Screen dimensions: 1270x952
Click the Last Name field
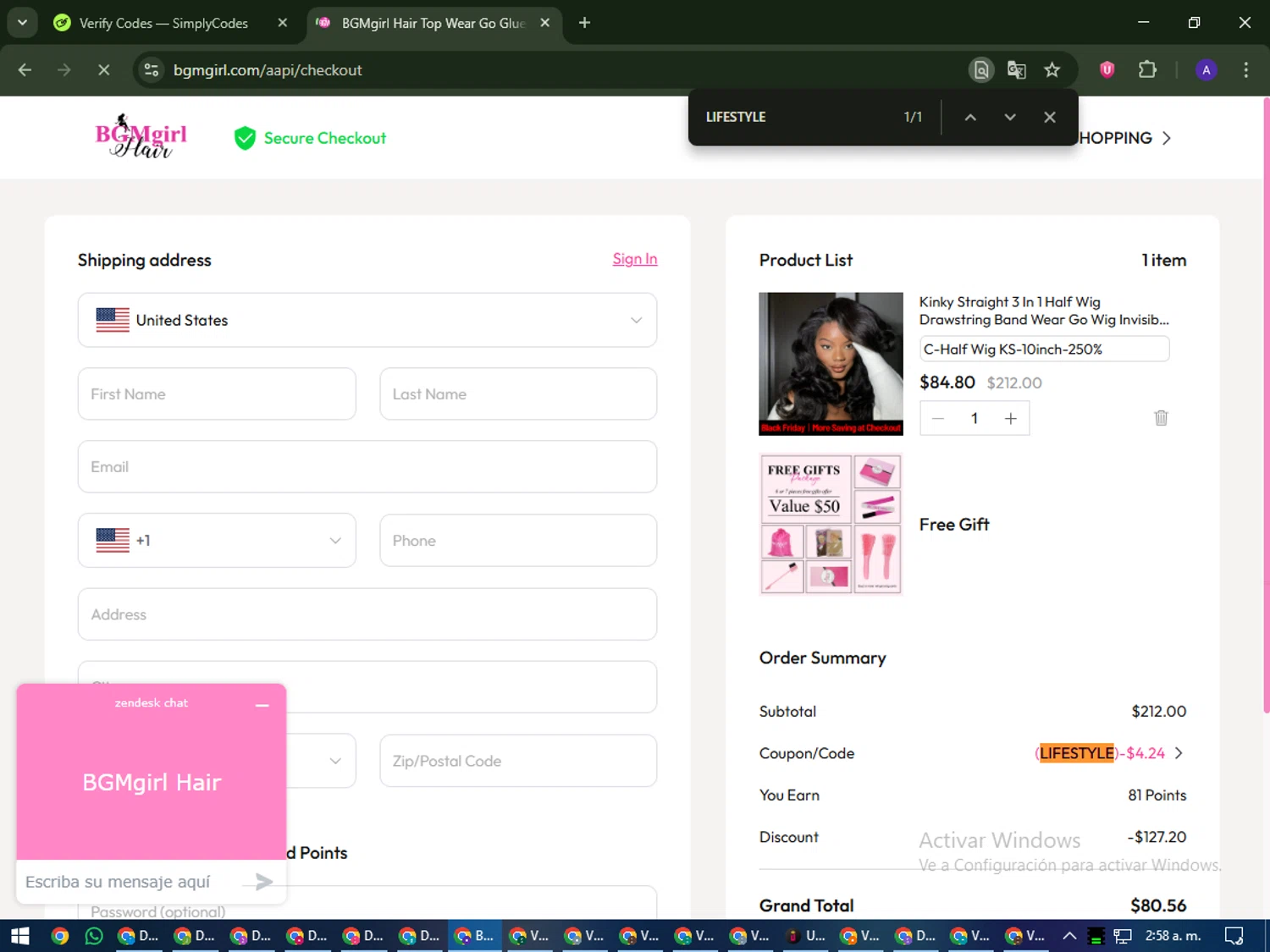(518, 393)
